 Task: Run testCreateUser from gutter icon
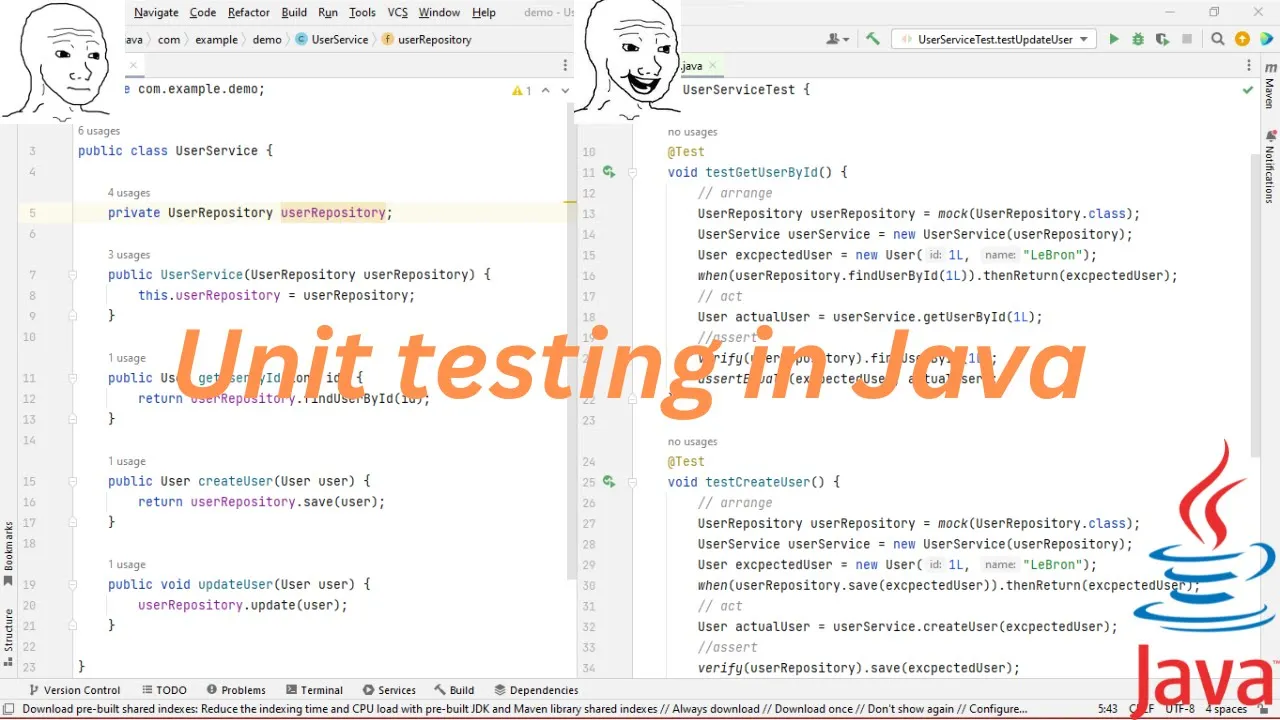click(x=609, y=482)
